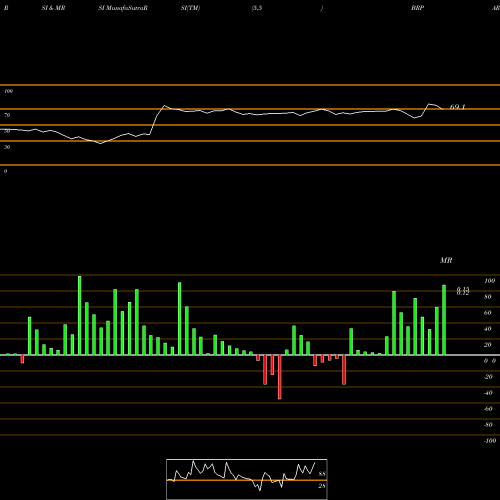Click the RSI axis label 30
Screen dimensions: 500x500
(x=7, y=147)
